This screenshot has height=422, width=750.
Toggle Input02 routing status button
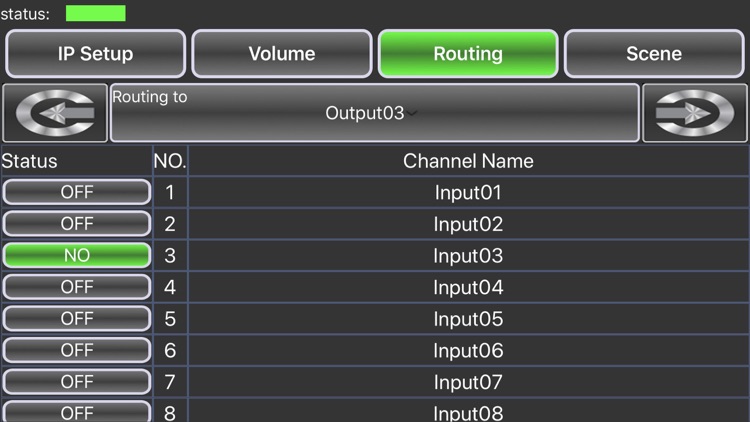[77, 224]
